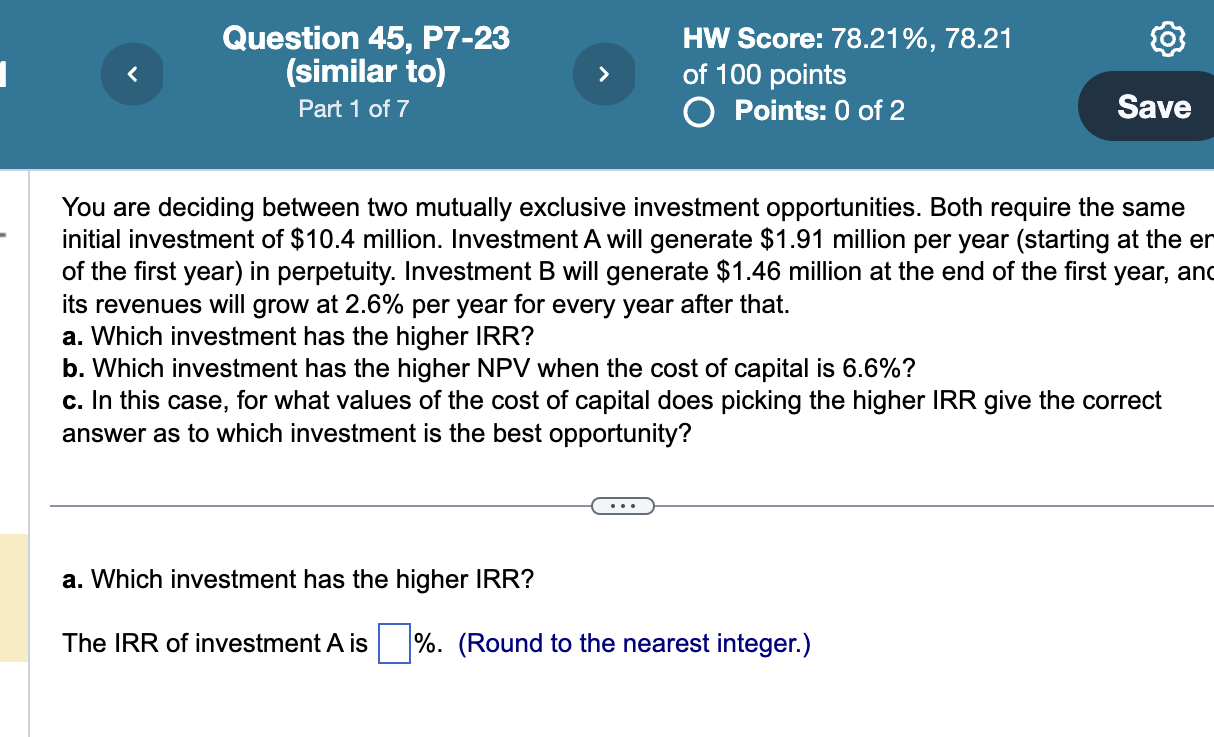Click the 'Points: 0 of 2' label
Viewport: 1214px width, 737px height.
[x=819, y=110]
